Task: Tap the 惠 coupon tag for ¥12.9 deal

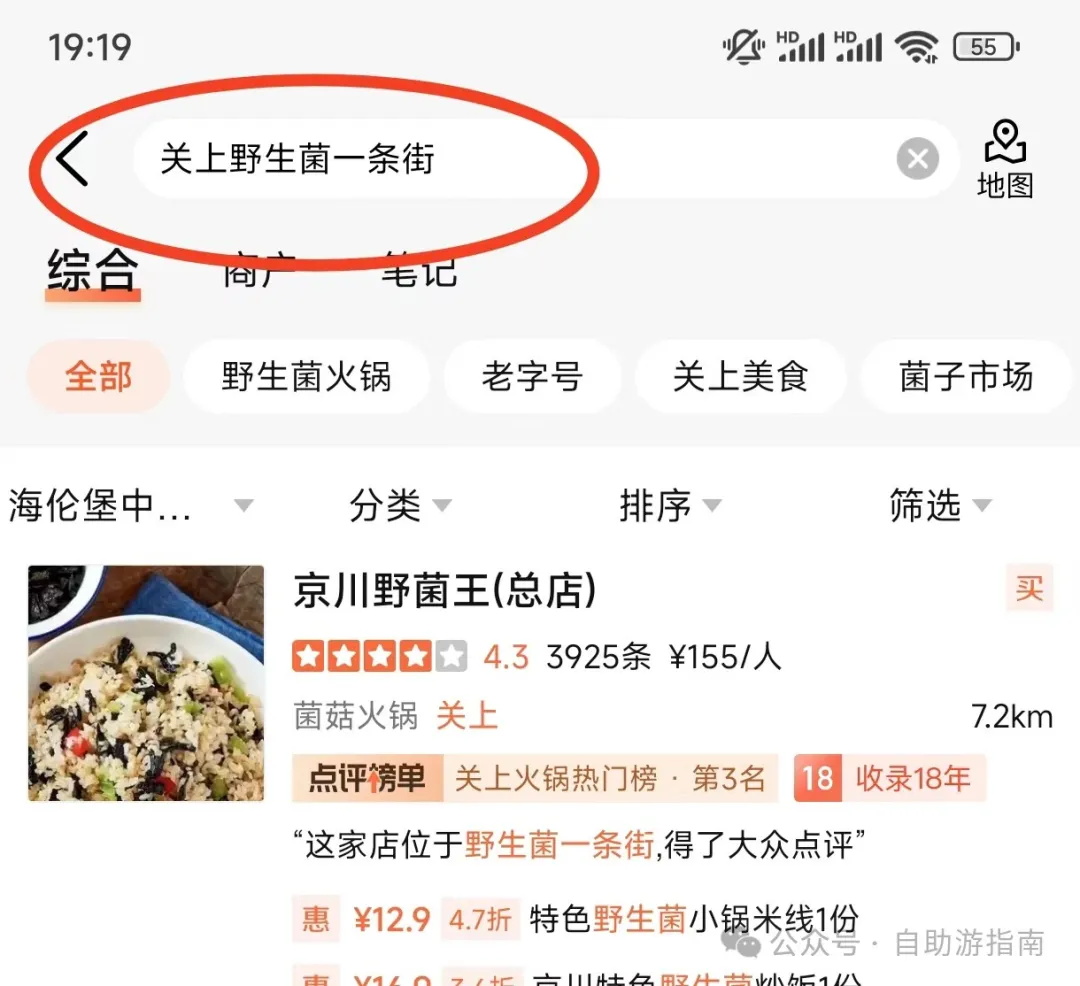Action: [315, 919]
